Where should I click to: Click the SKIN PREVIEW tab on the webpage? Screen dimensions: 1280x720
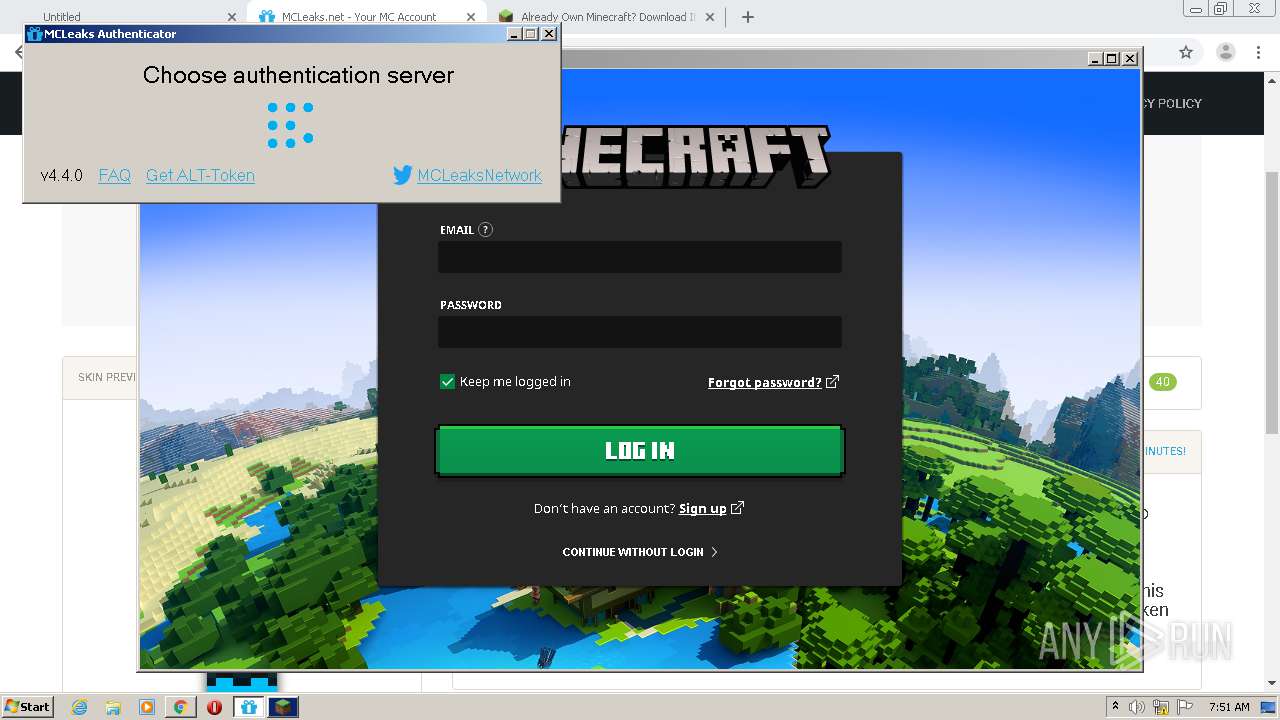(107, 377)
